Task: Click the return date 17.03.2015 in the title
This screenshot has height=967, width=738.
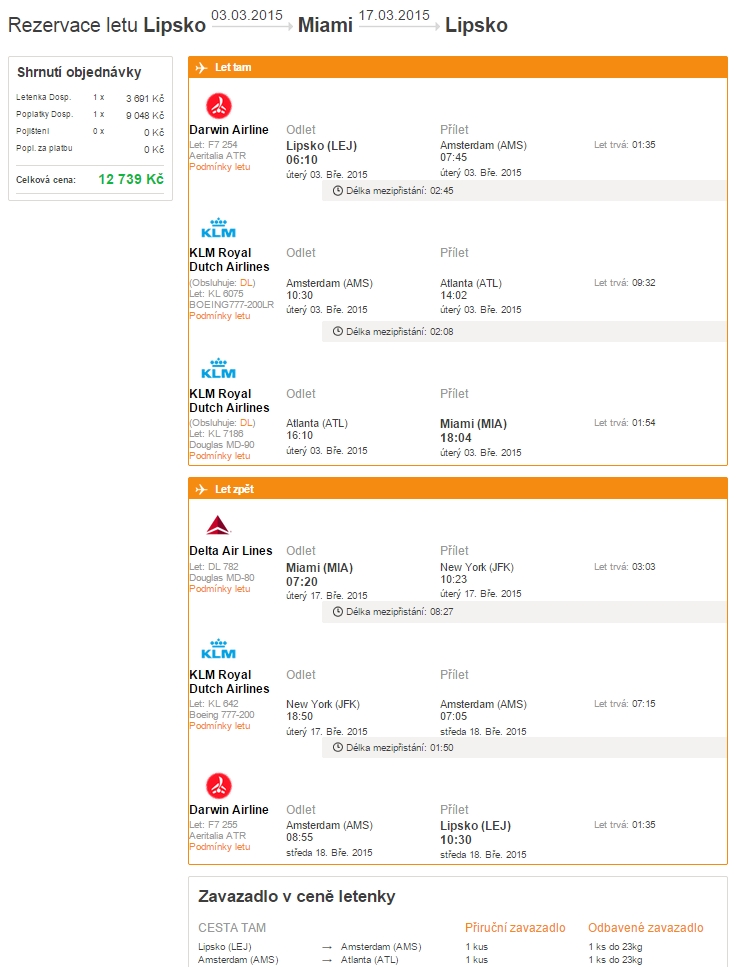Action: click(x=394, y=15)
